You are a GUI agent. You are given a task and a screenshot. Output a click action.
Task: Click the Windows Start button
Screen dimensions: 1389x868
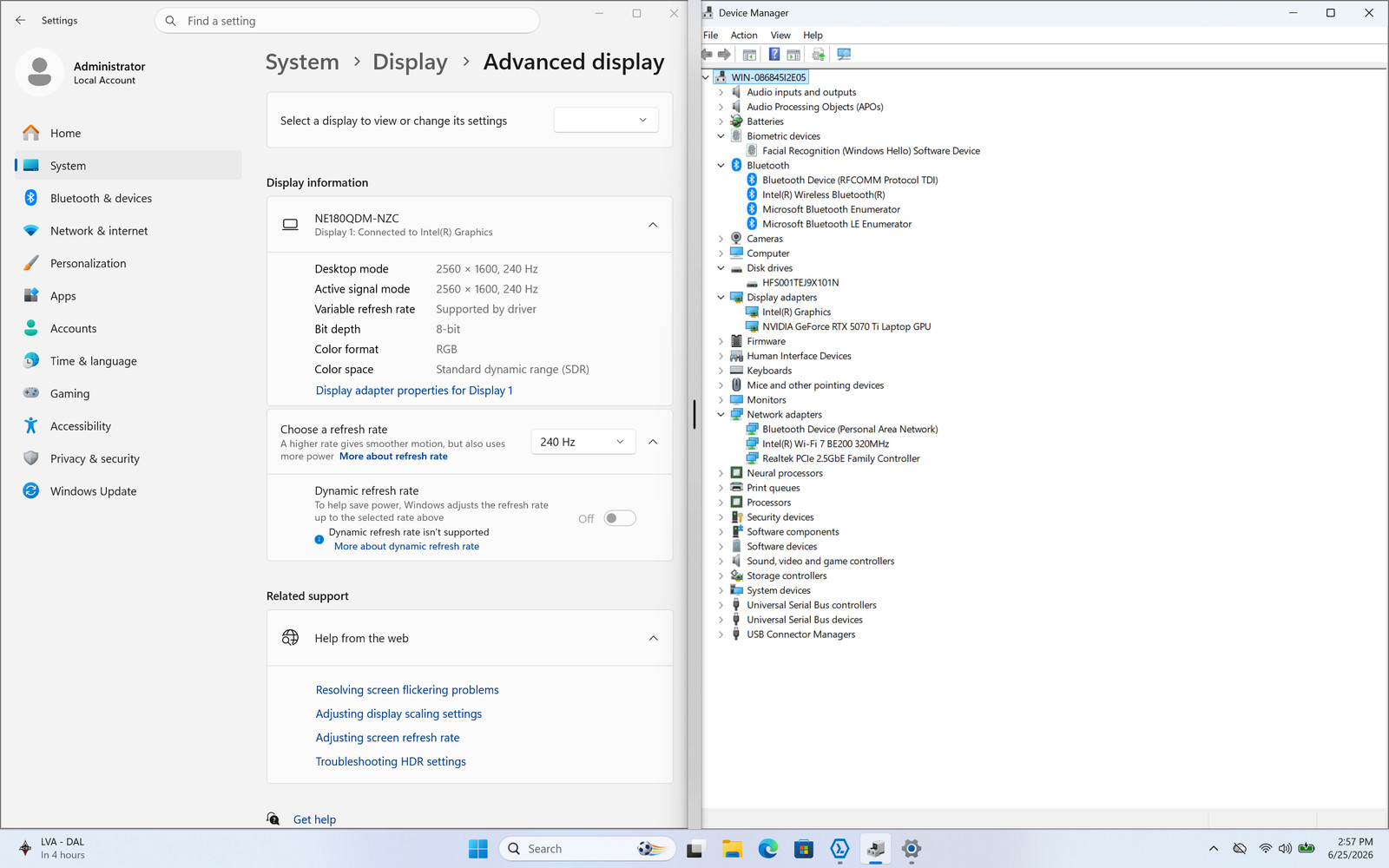[x=478, y=849]
